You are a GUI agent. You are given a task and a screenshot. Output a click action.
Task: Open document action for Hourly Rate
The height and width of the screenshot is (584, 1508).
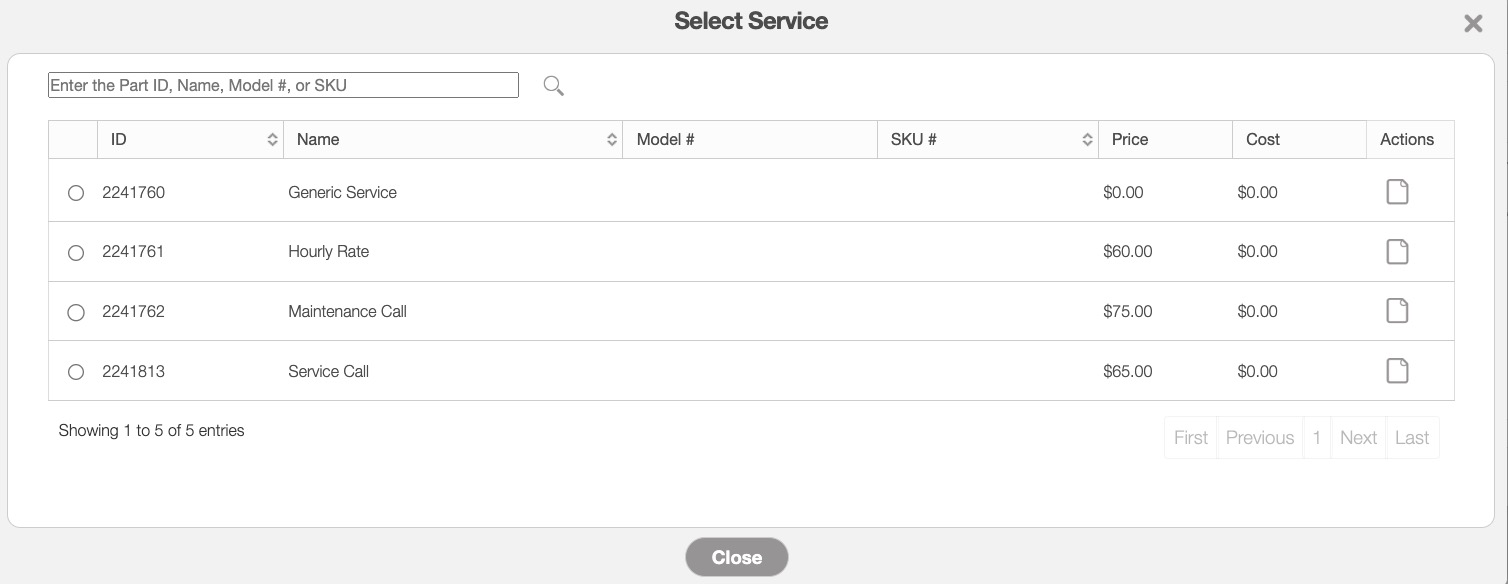[1397, 251]
